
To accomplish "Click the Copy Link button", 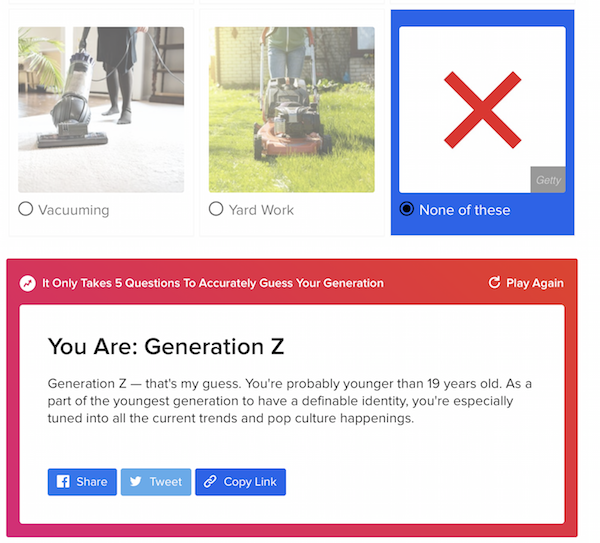I will (x=240, y=482).
